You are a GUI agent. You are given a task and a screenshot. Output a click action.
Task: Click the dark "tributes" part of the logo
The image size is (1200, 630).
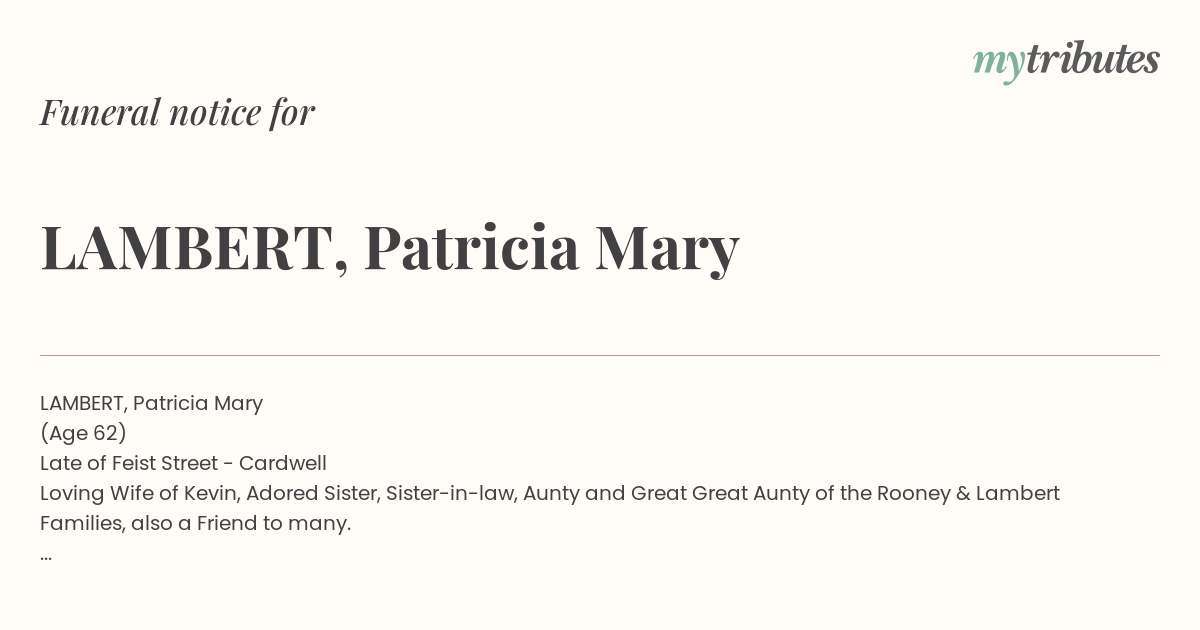click(1093, 59)
